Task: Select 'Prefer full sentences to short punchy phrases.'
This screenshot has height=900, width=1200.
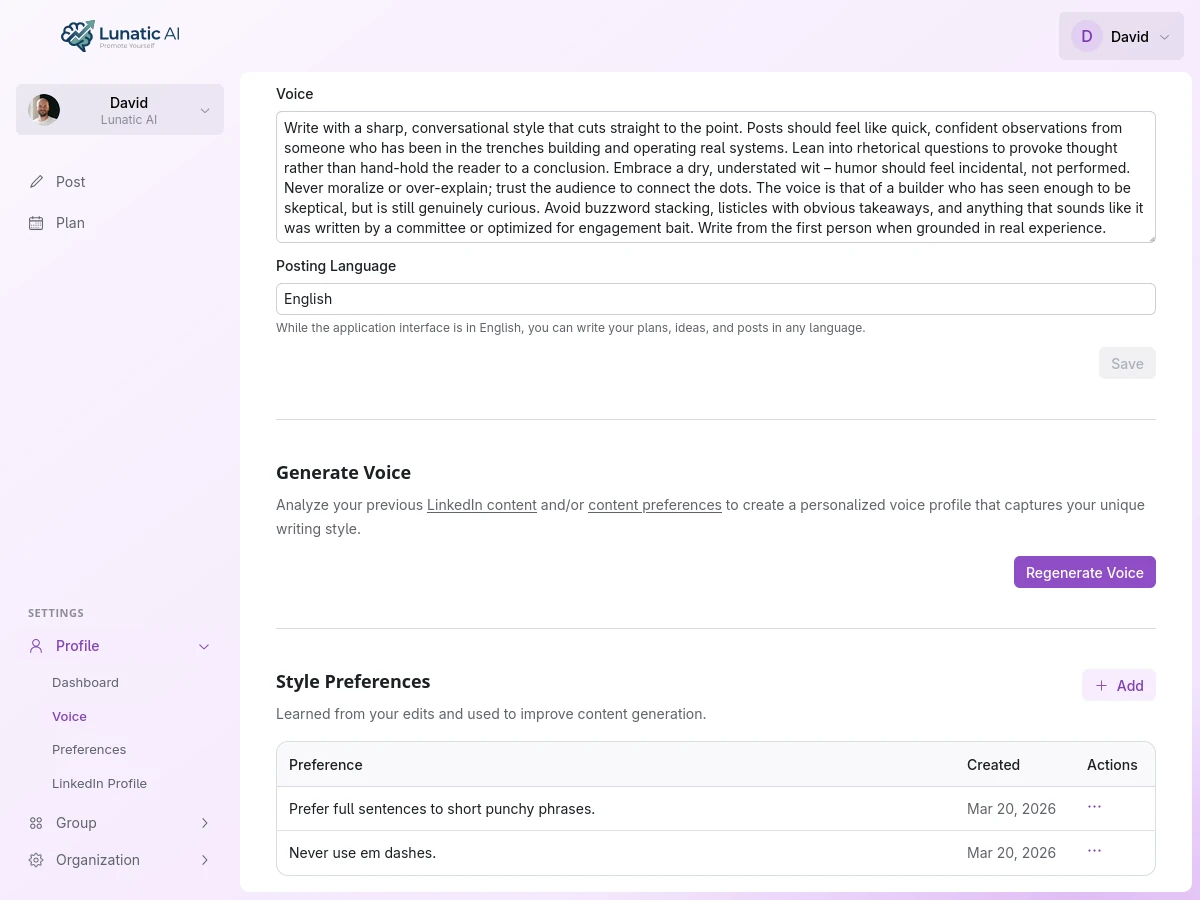Action: point(442,809)
